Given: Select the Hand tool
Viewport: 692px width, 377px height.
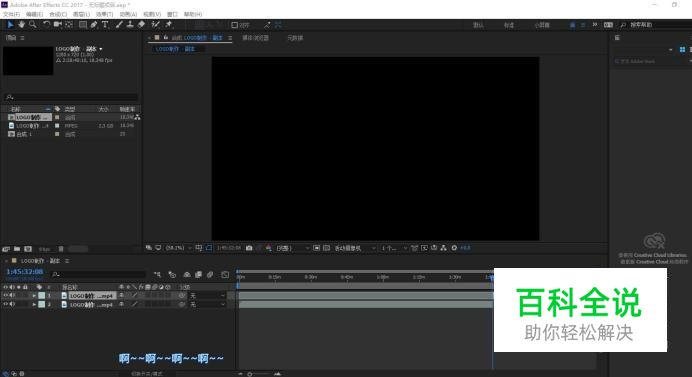Looking at the screenshot, I should (21, 25).
